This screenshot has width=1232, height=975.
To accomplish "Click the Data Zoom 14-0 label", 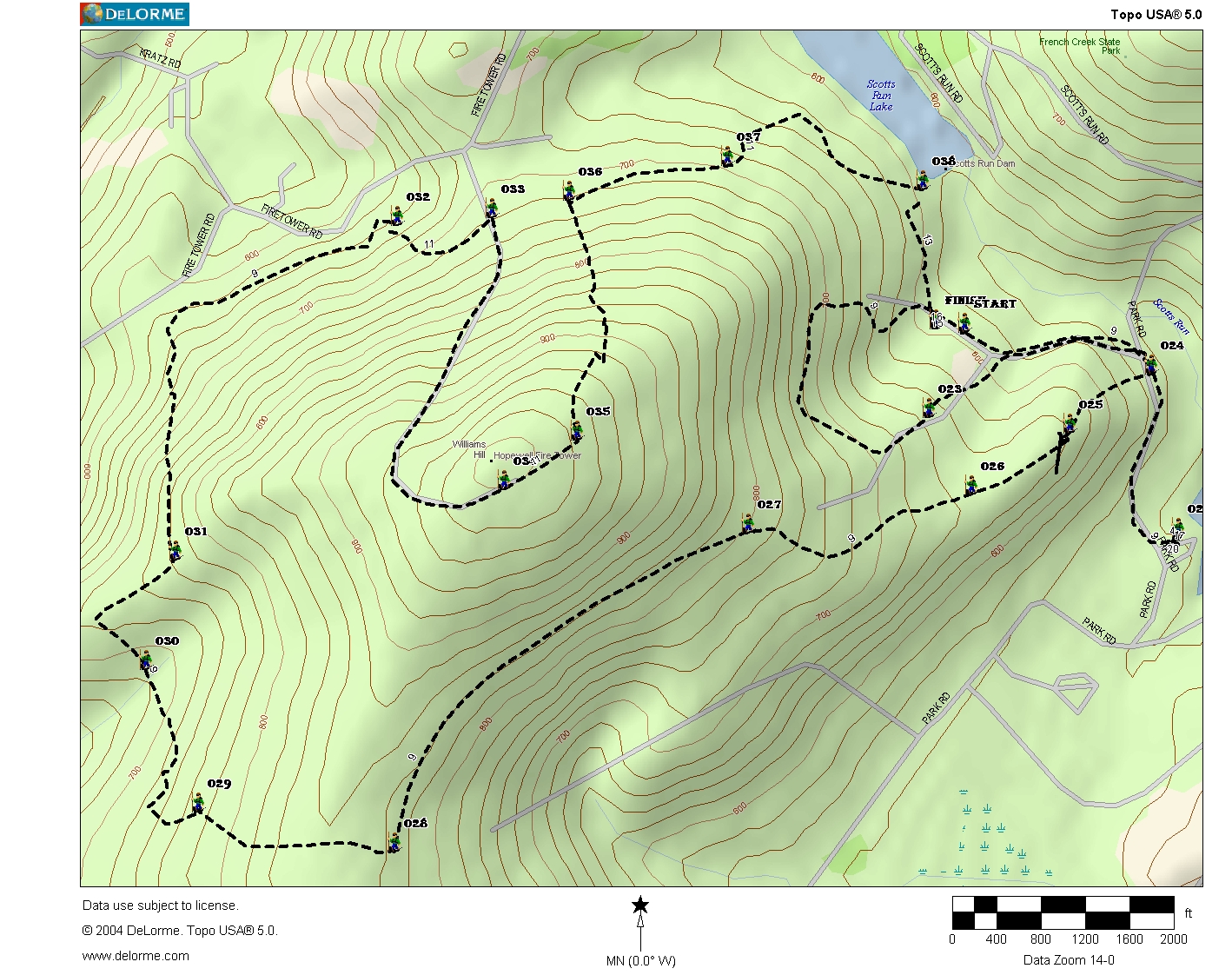I will (1069, 960).
